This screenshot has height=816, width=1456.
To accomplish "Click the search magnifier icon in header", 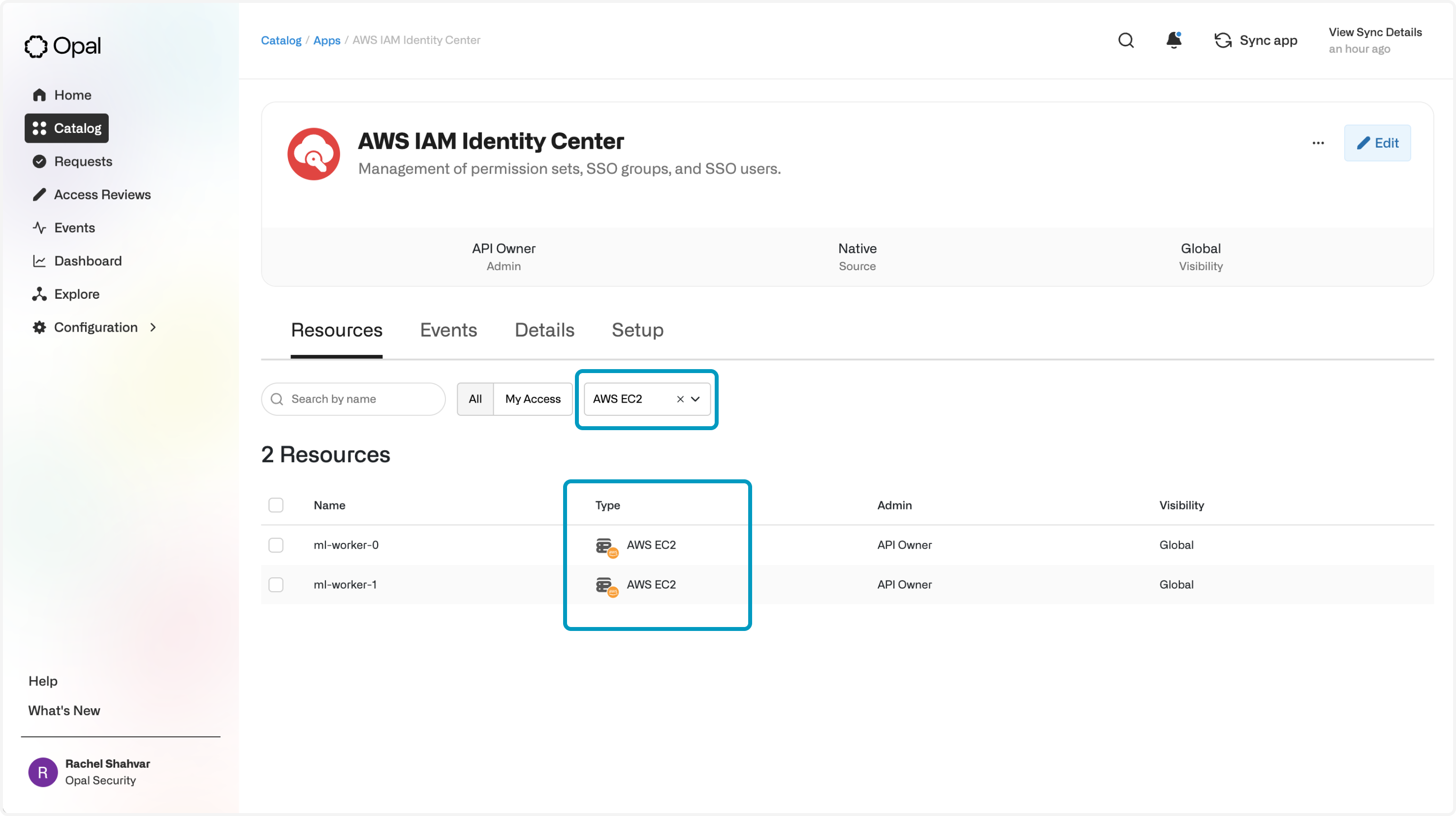I will tap(1125, 40).
